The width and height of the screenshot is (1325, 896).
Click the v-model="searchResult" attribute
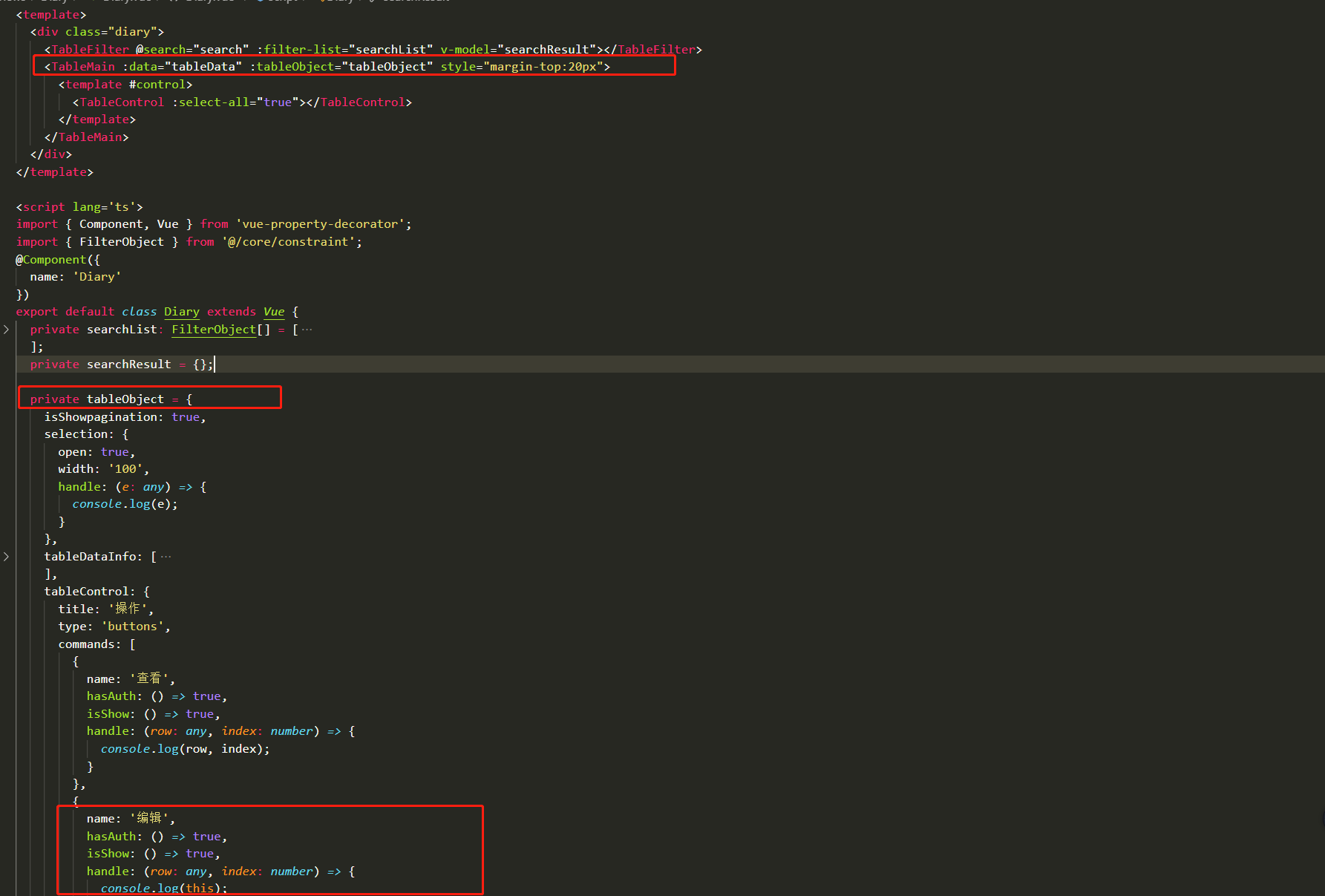pos(518,50)
